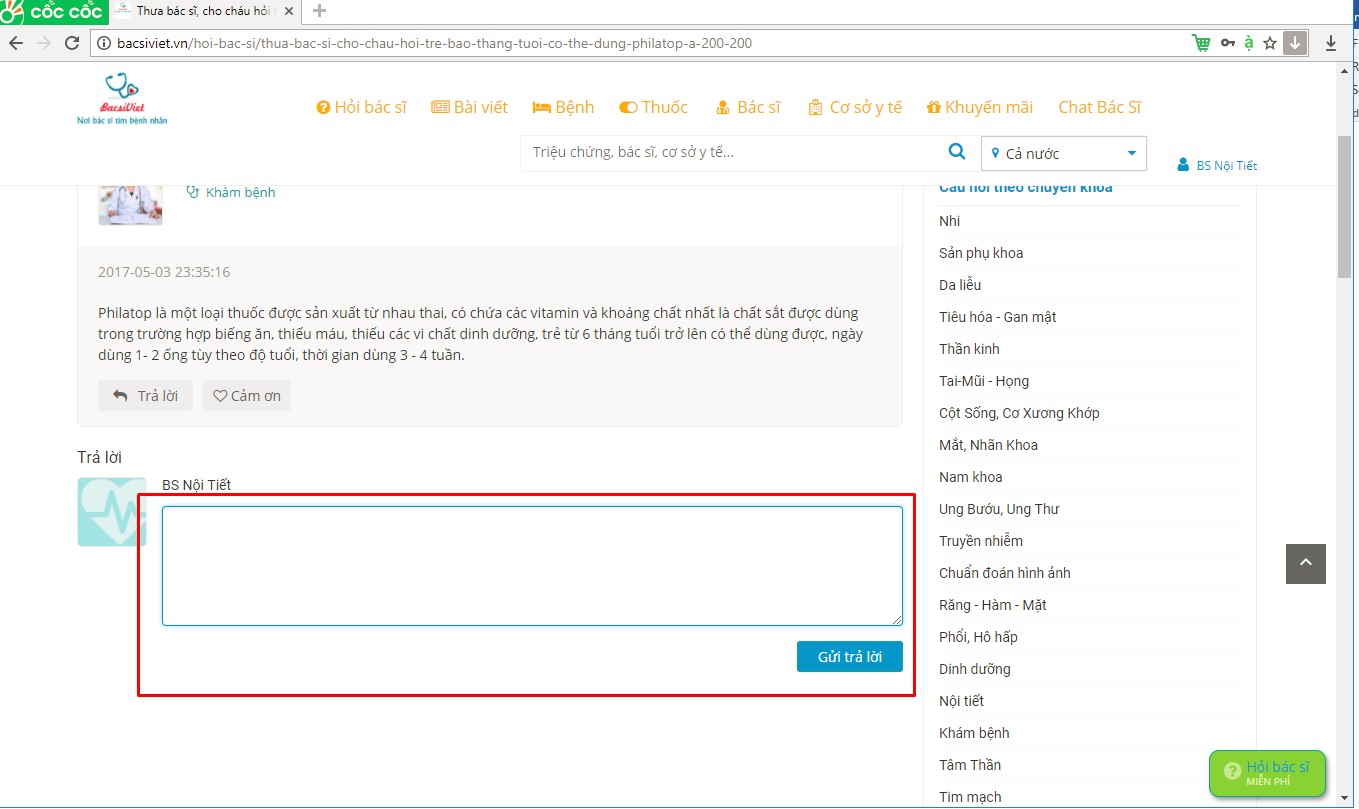Click the search magnifier icon
Screen dimensions: 1359x809
(x=956, y=152)
